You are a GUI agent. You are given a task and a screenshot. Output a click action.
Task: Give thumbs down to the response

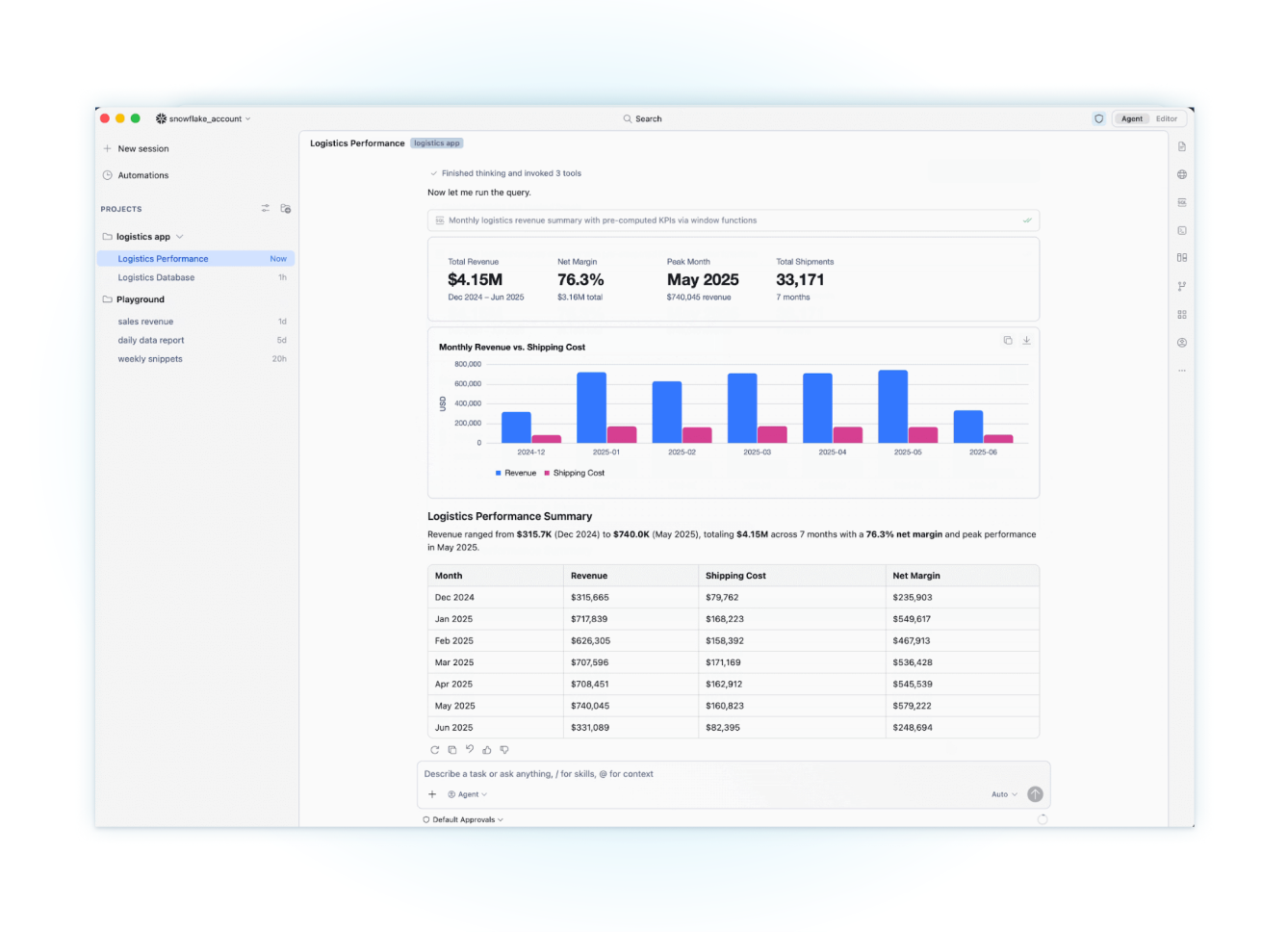(504, 749)
